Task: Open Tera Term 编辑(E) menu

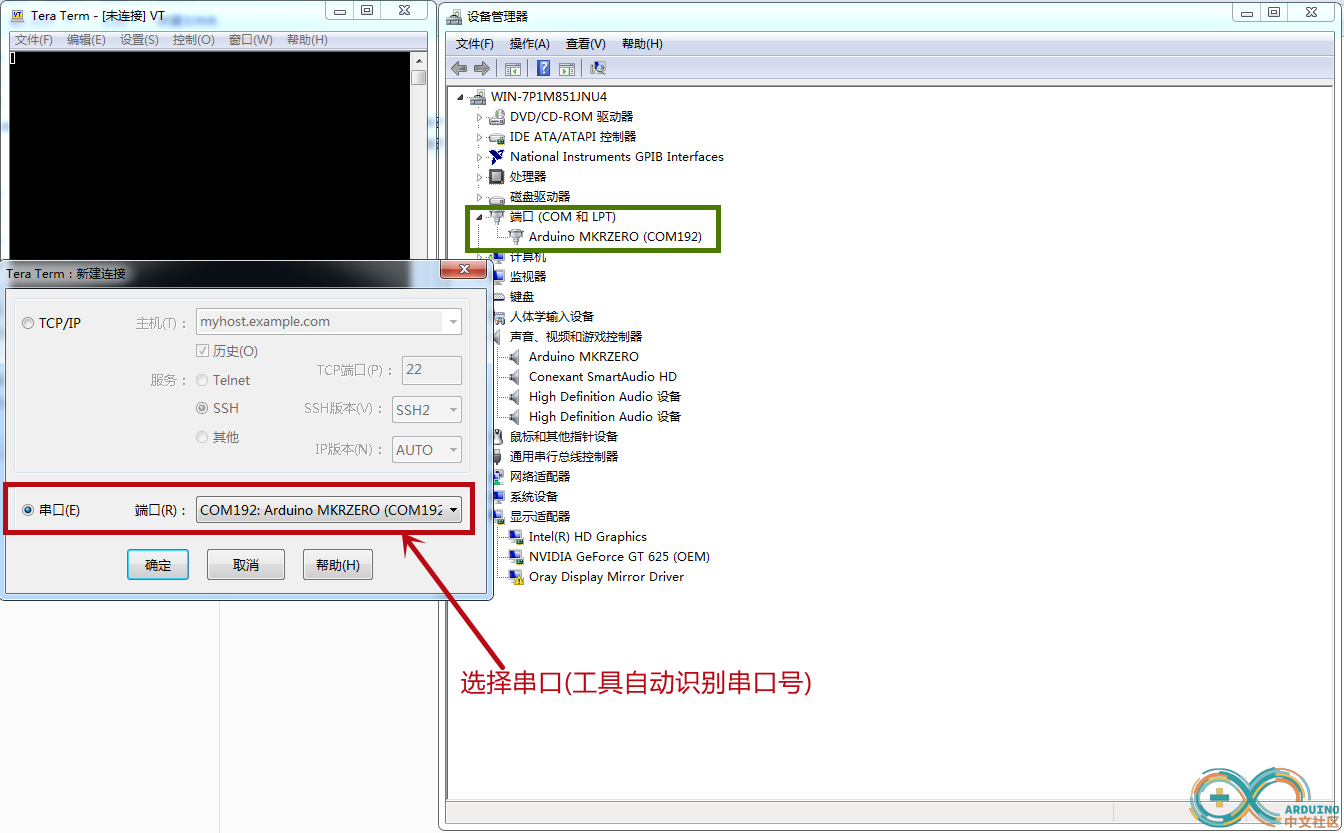Action: click(86, 40)
